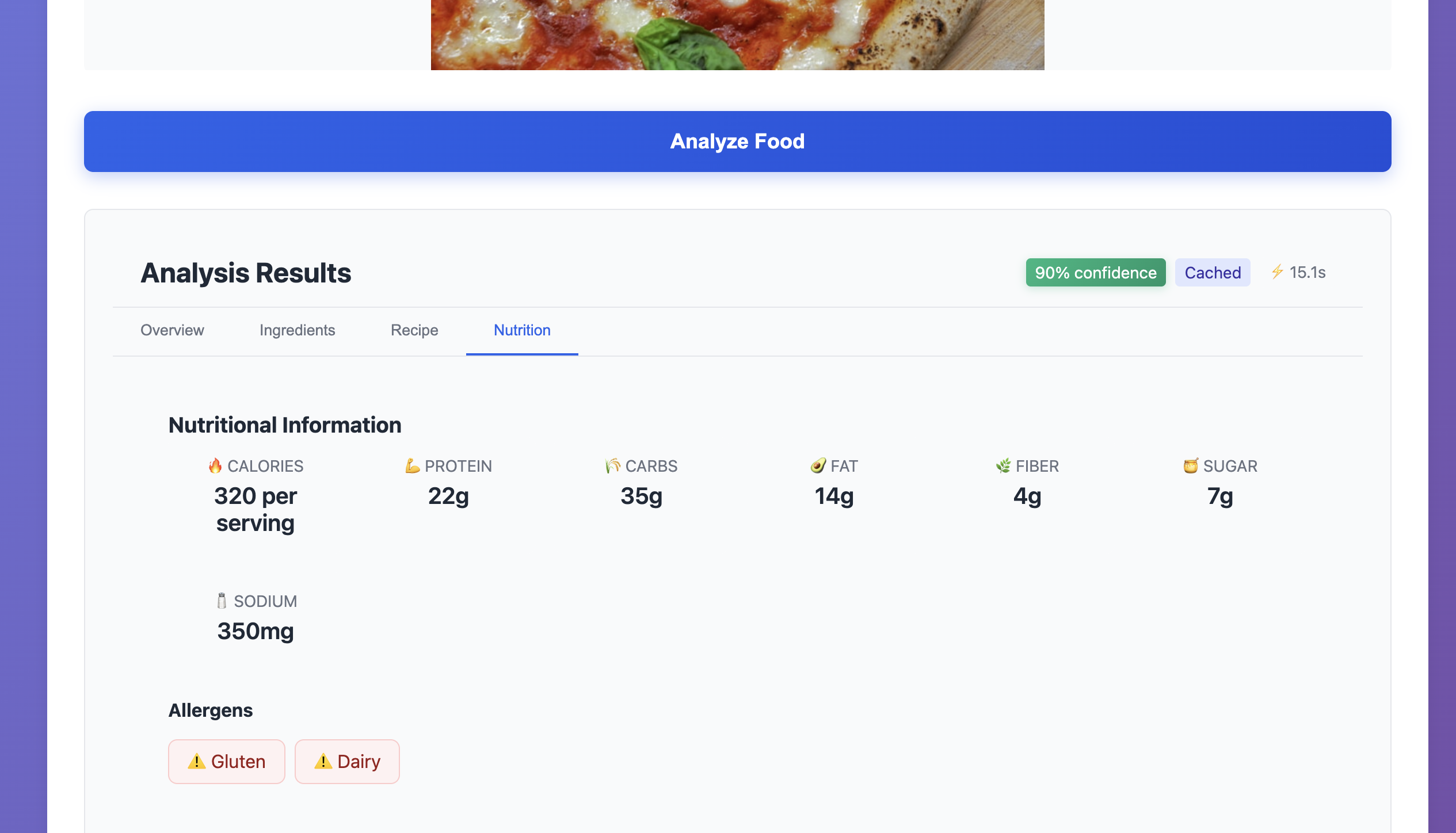Switch to the Overview tab
Screen dimensions: 1456x833
point(172,330)
